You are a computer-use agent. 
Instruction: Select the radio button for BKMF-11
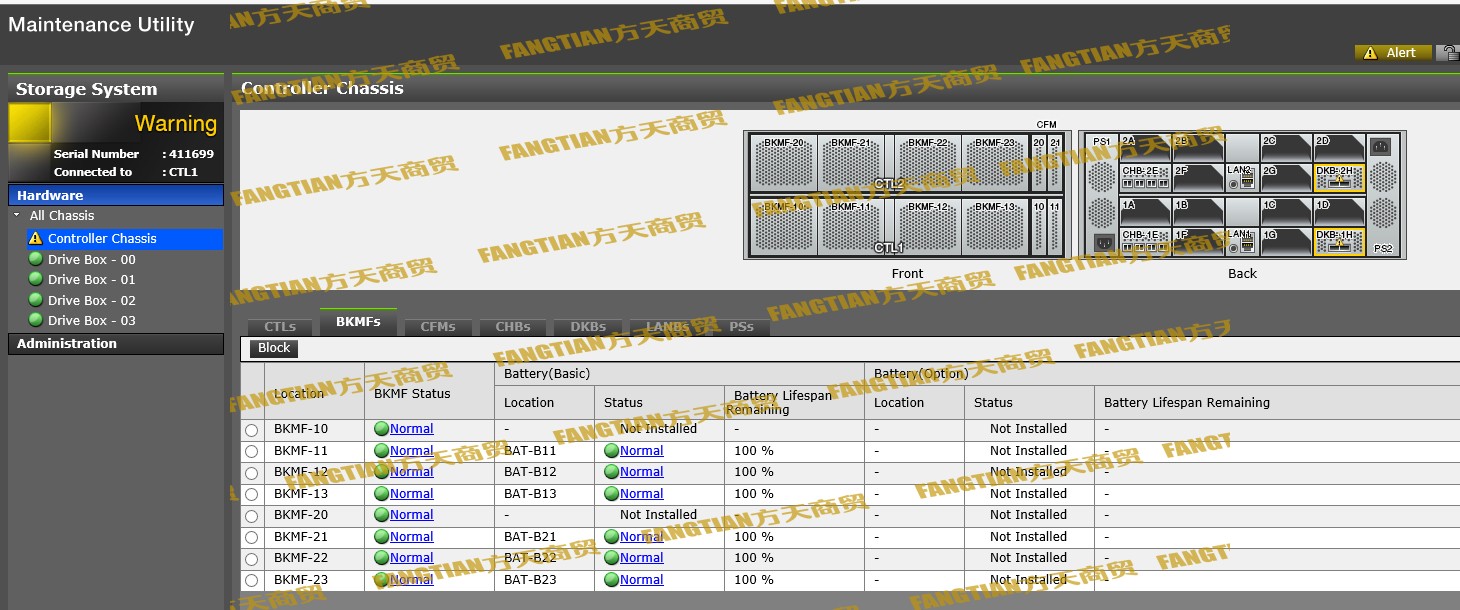tap(252, 450)
